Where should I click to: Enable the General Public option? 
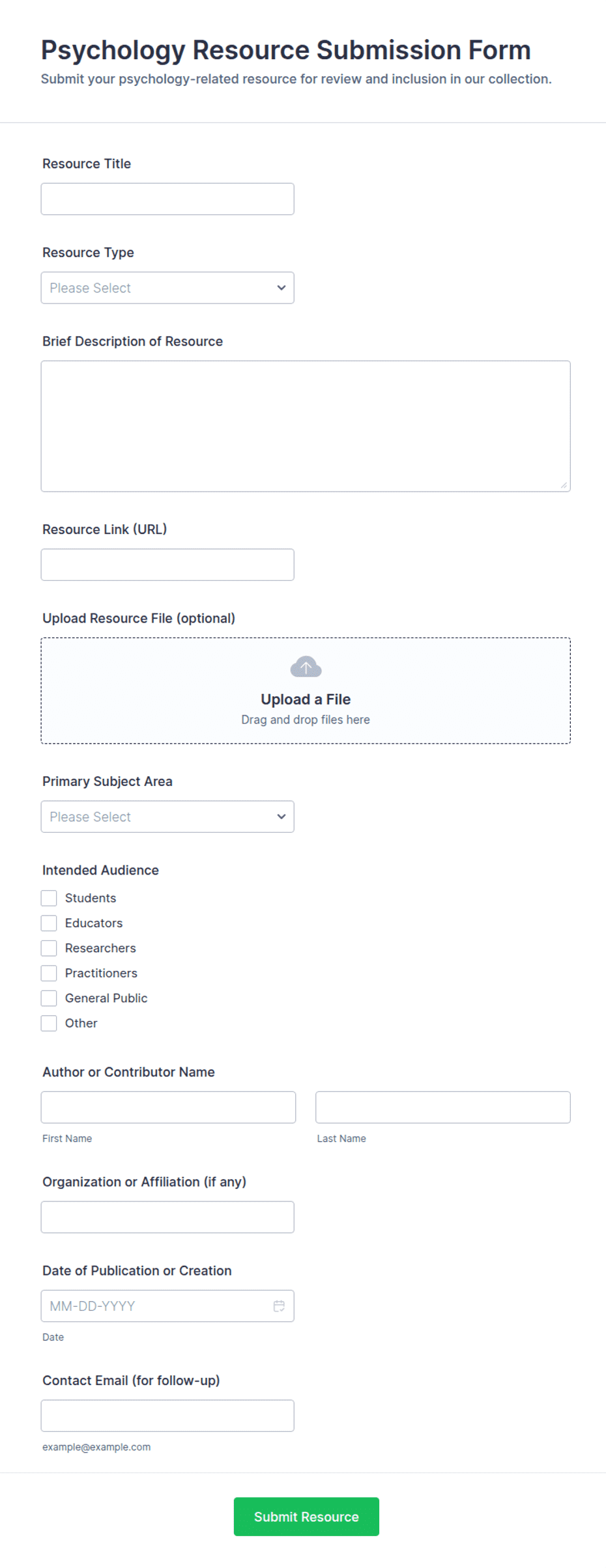(x=49, y=998)
